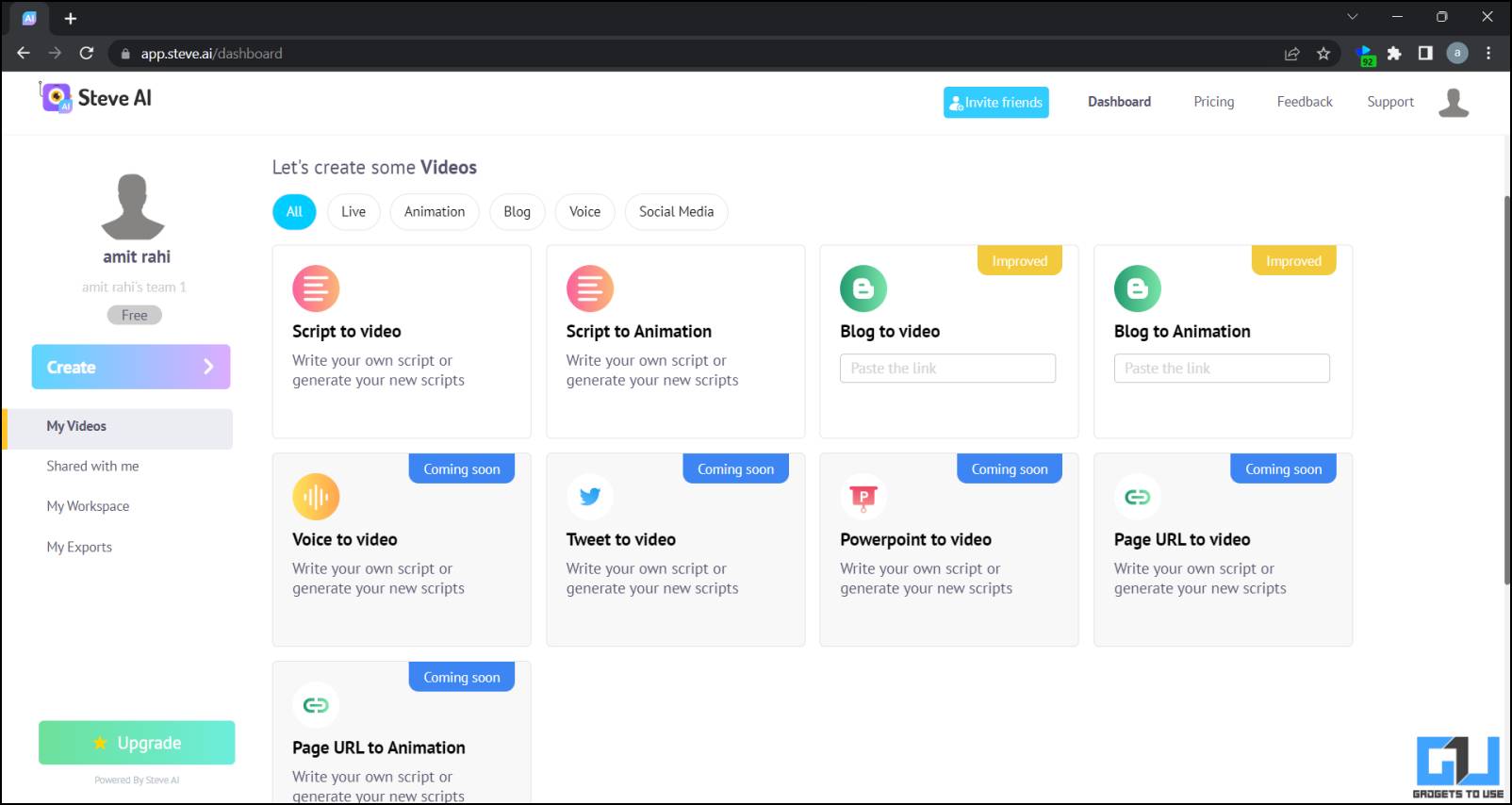
Task: Click the Blog to Animation blogger icon
Action: [1138, 288]
